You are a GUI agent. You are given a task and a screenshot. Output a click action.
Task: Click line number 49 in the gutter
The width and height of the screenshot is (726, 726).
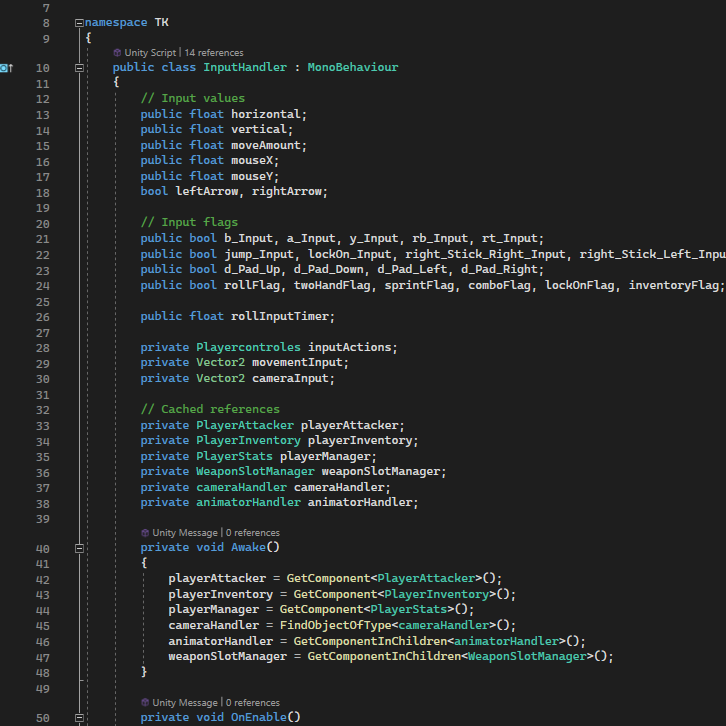43,689
